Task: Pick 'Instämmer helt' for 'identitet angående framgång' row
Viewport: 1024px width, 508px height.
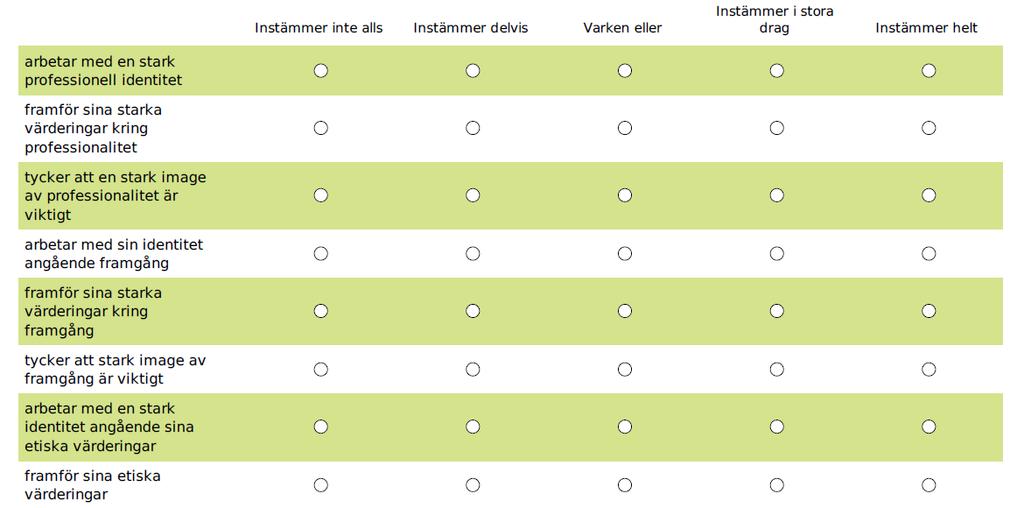Action: [929, 253]
